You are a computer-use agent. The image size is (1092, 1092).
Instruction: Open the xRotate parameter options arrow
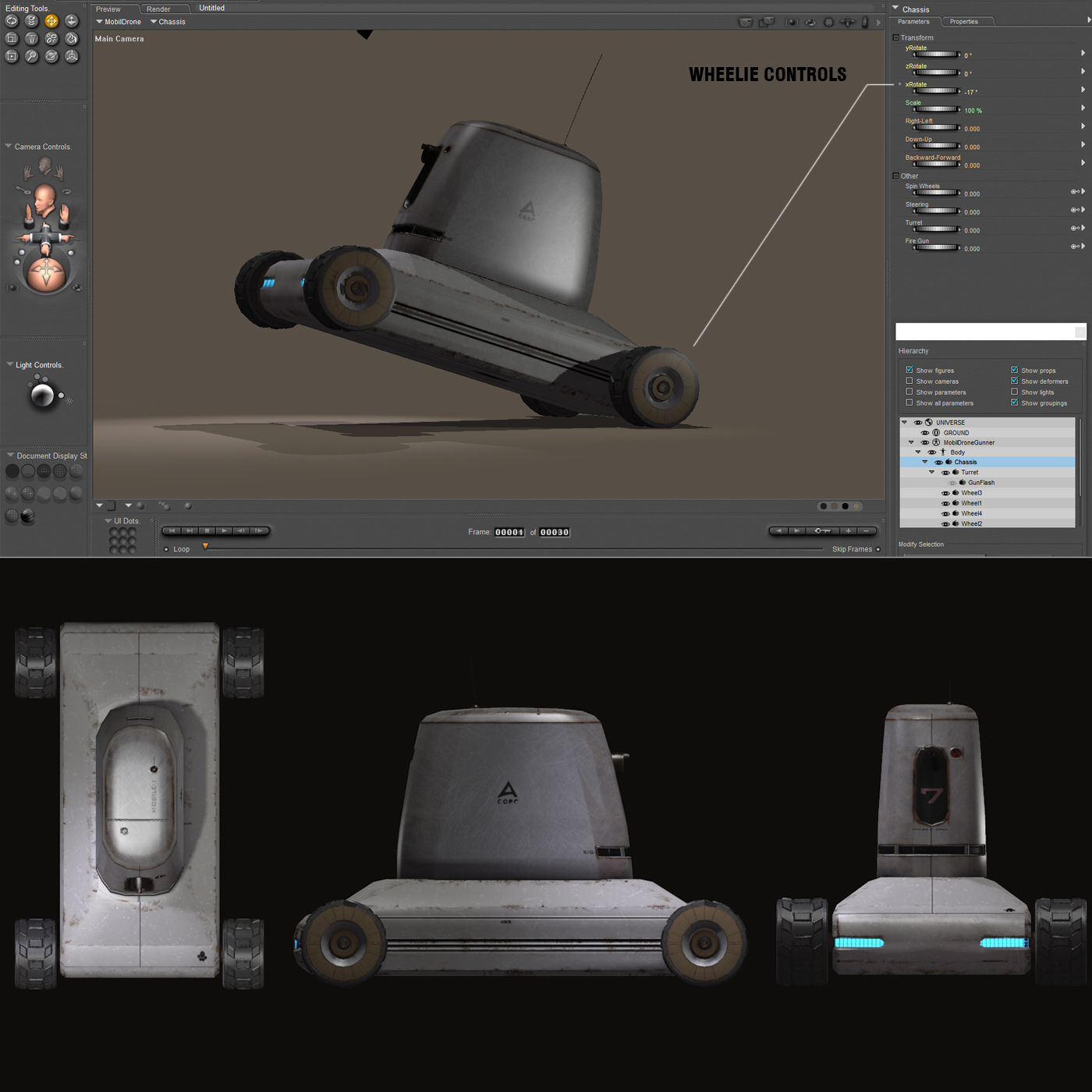tap(1083, 89)
